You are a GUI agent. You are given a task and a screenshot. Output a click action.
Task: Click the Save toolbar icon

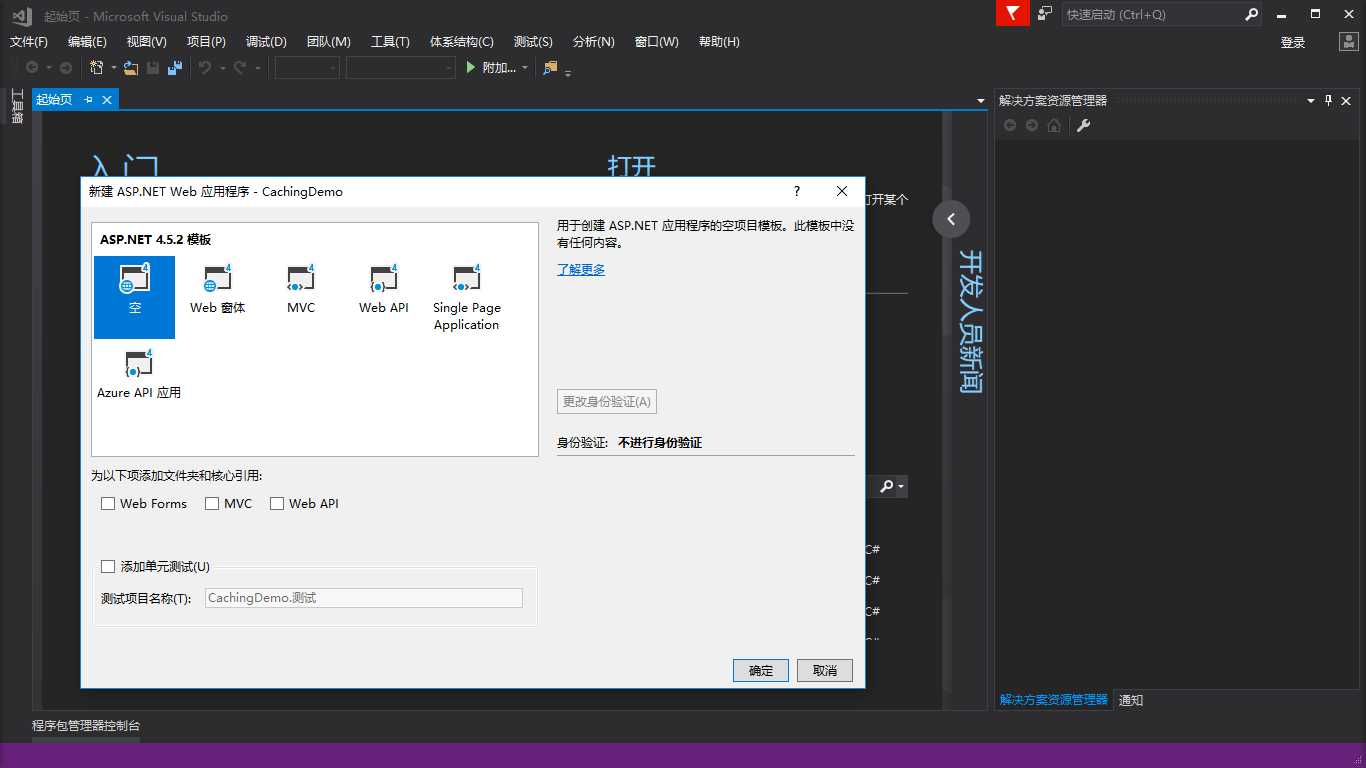point(153,68)
